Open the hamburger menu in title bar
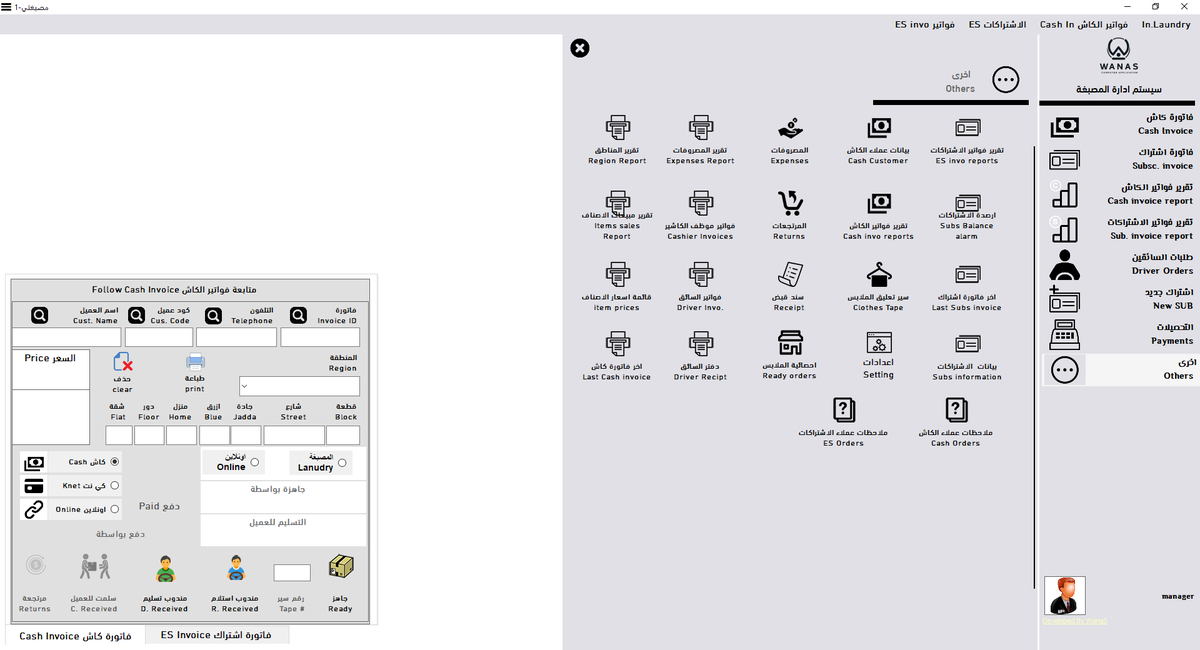Viewport: 1200px width, 650px height. (7, 7)
